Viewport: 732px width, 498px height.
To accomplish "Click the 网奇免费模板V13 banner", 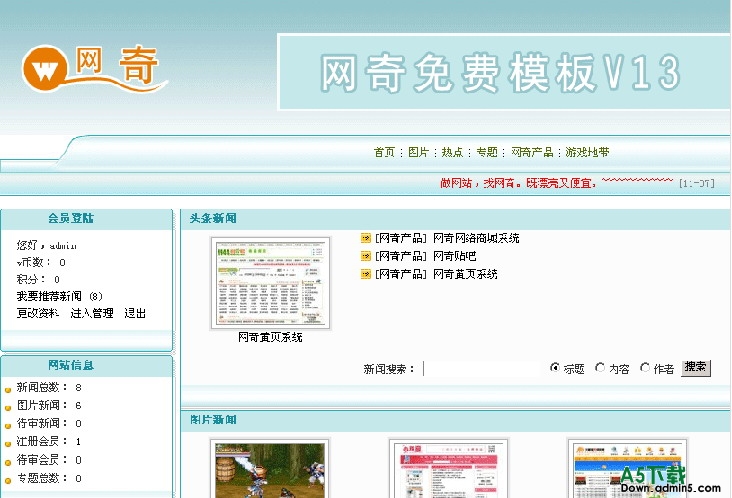I will (504, 72).
